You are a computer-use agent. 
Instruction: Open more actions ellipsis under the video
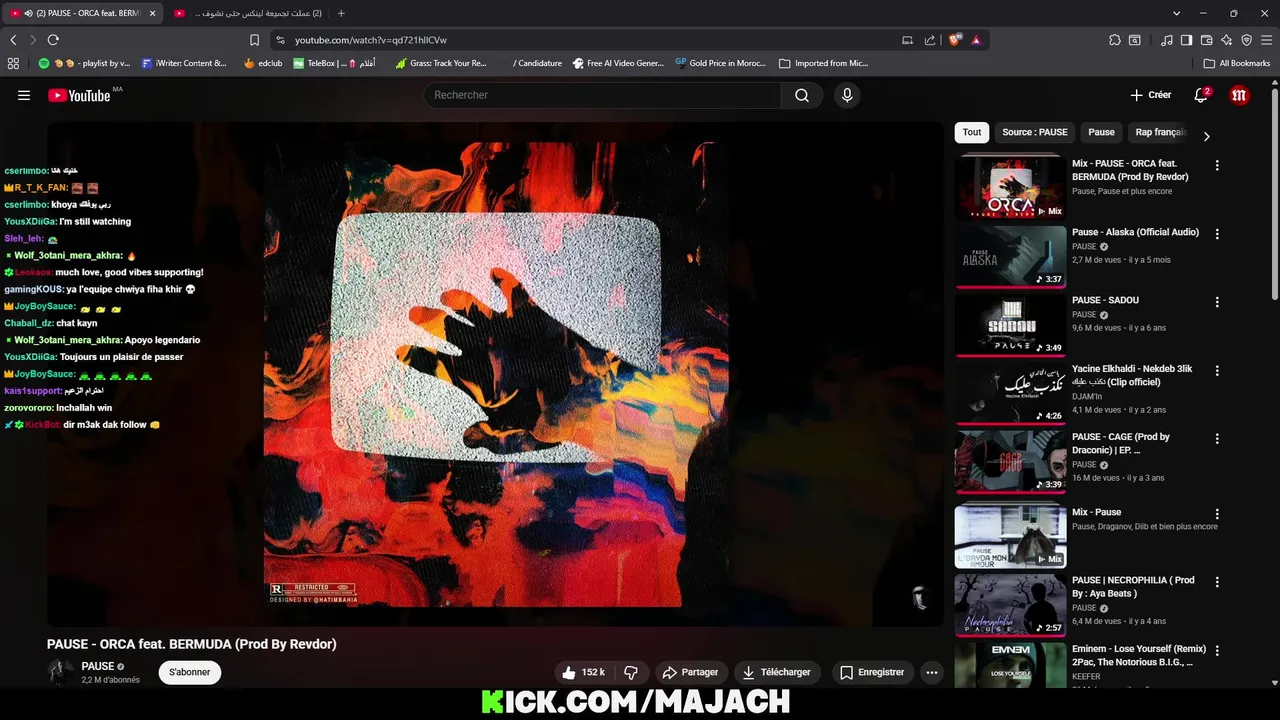pos(932,672)
